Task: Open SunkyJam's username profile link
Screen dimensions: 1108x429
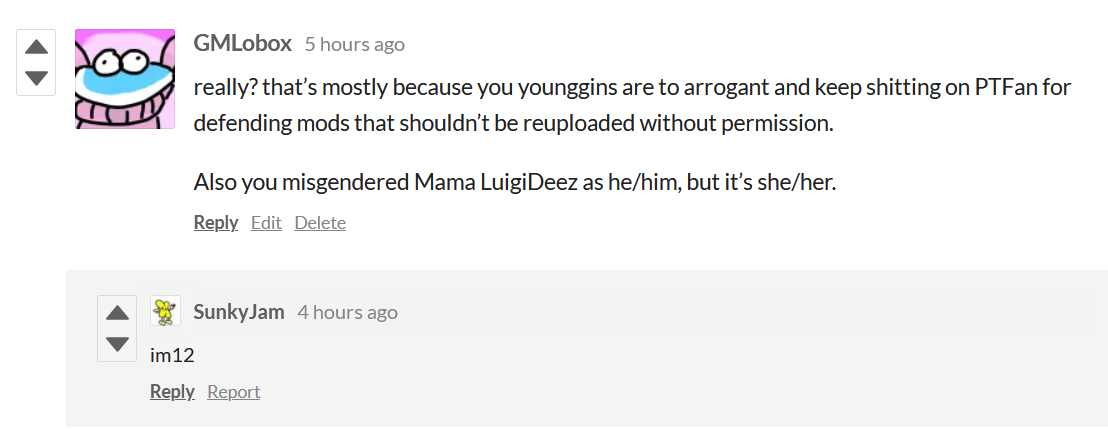Action: (239, 312)
